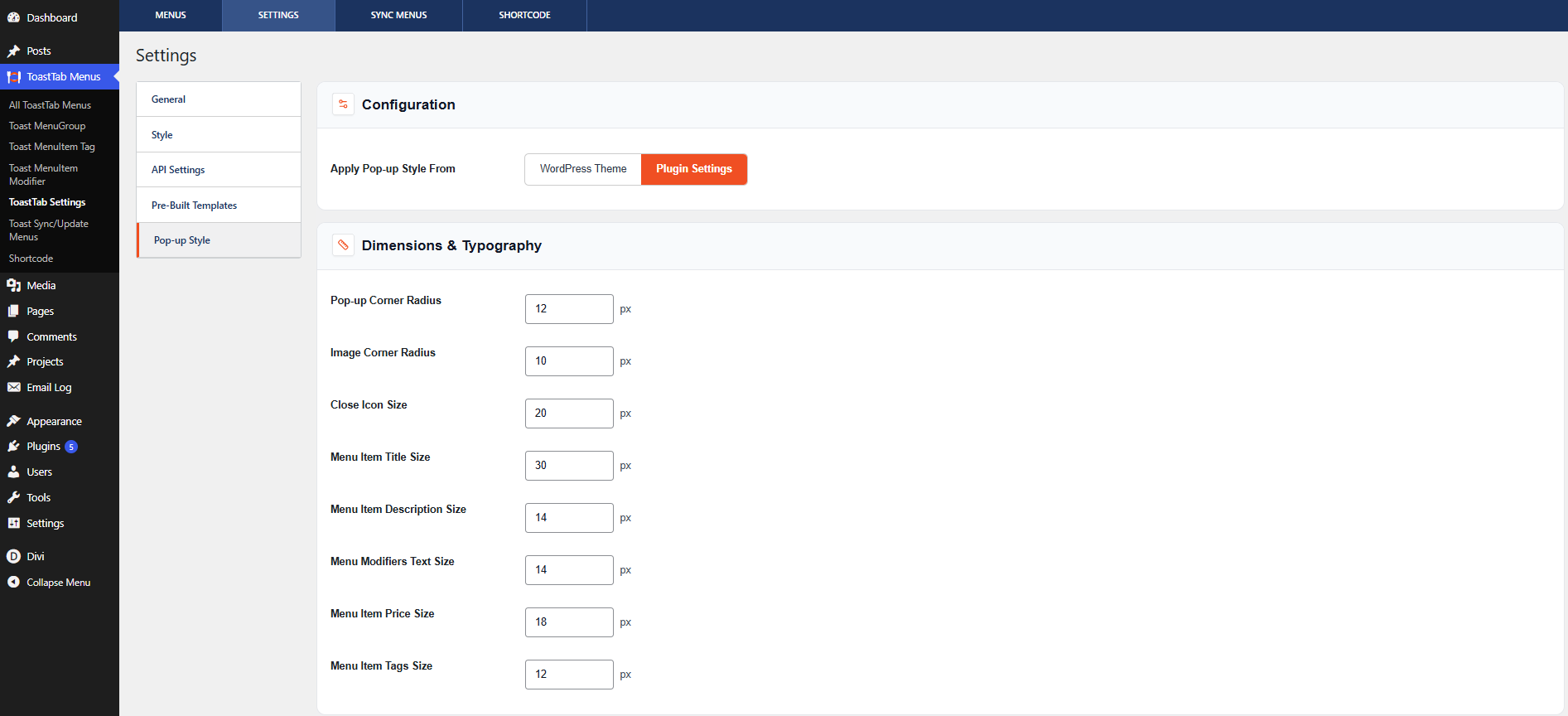Viewport: 1568px width, 716px height.
Task: Open ToastTab Settings submenu link
Action: tap(47, 202)
